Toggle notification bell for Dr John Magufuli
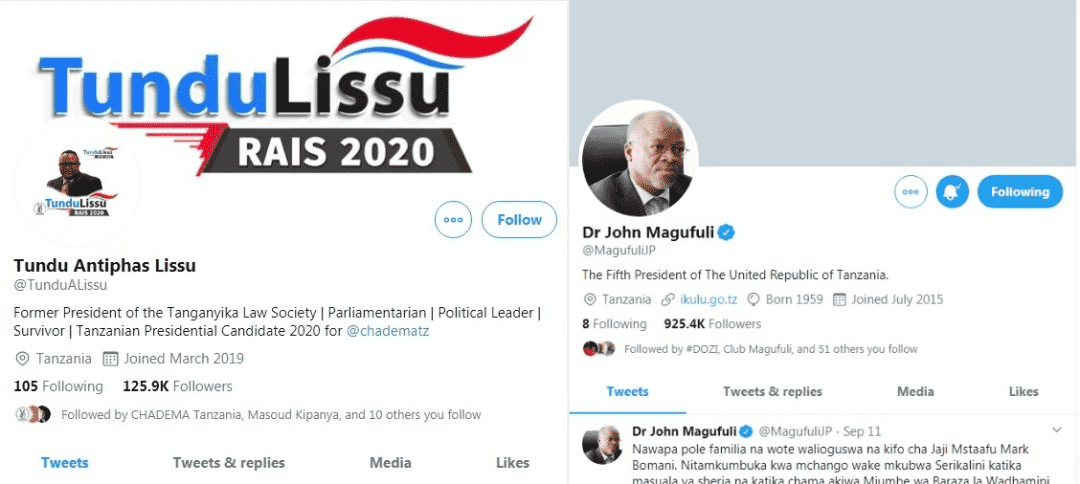1080x484 pixels. tap(952, 191)
